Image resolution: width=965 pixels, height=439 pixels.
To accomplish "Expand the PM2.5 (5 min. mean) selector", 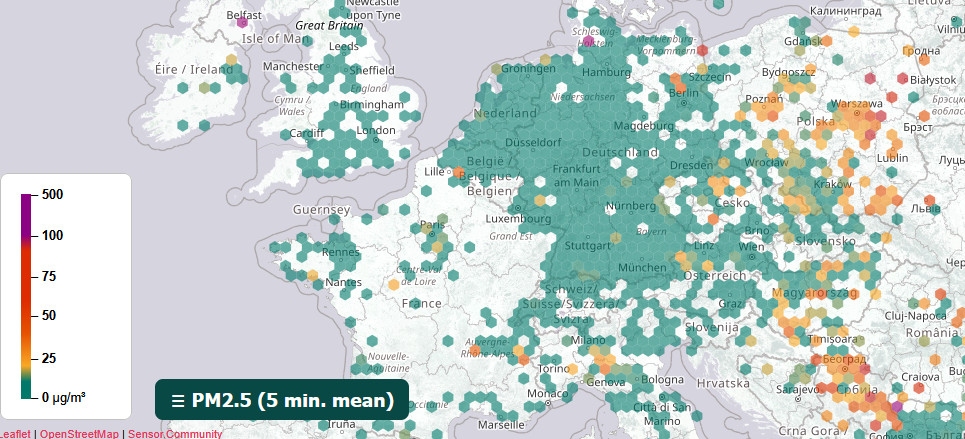I will [x=282, y=400].
